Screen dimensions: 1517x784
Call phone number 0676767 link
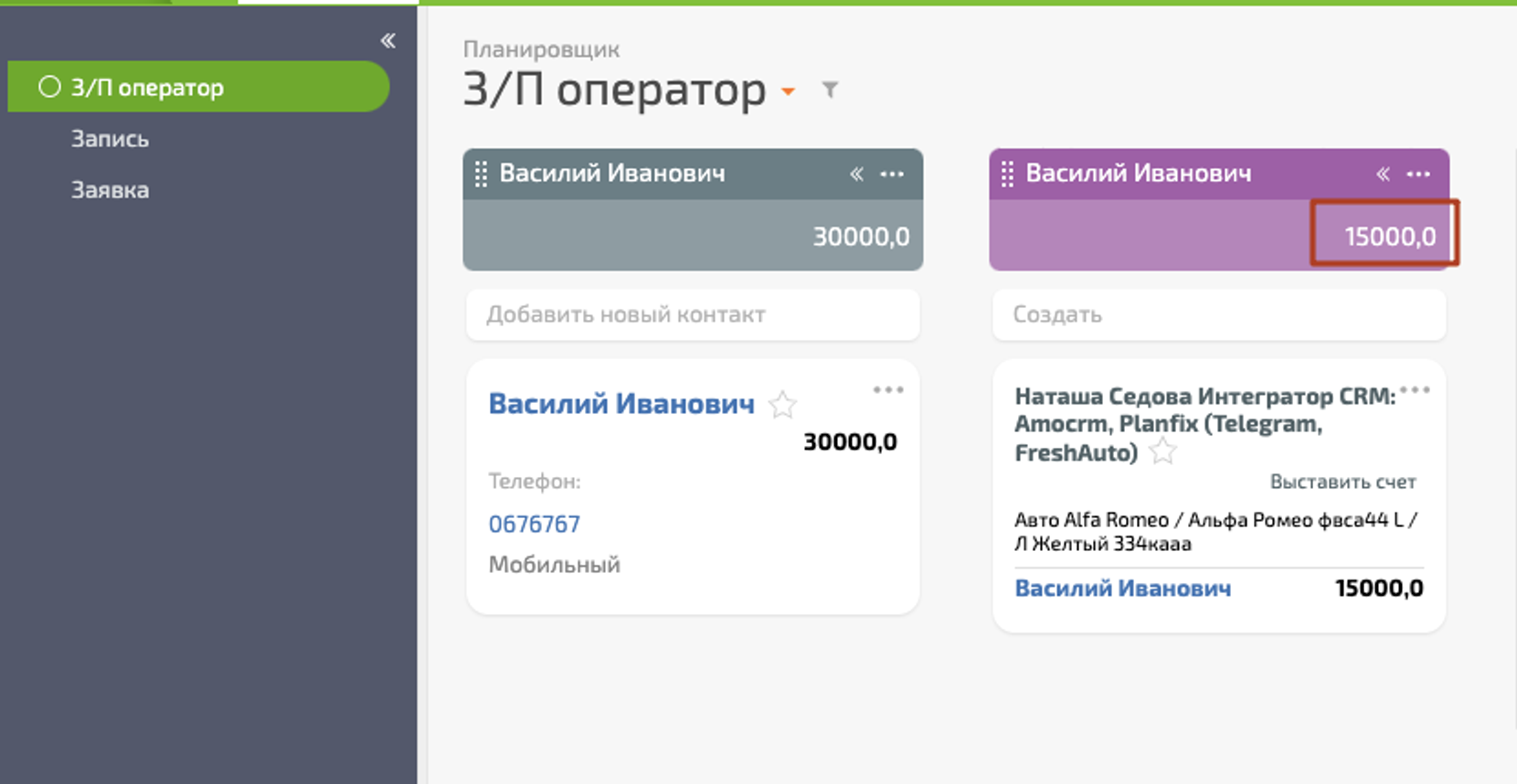pyautogui.click(x=534, y=524)
